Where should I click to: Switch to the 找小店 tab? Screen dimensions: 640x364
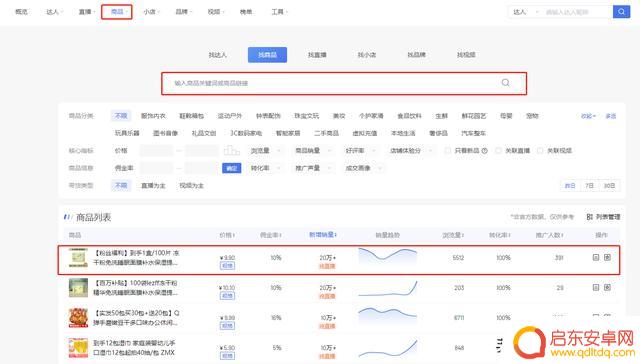[x=367, y=55]
